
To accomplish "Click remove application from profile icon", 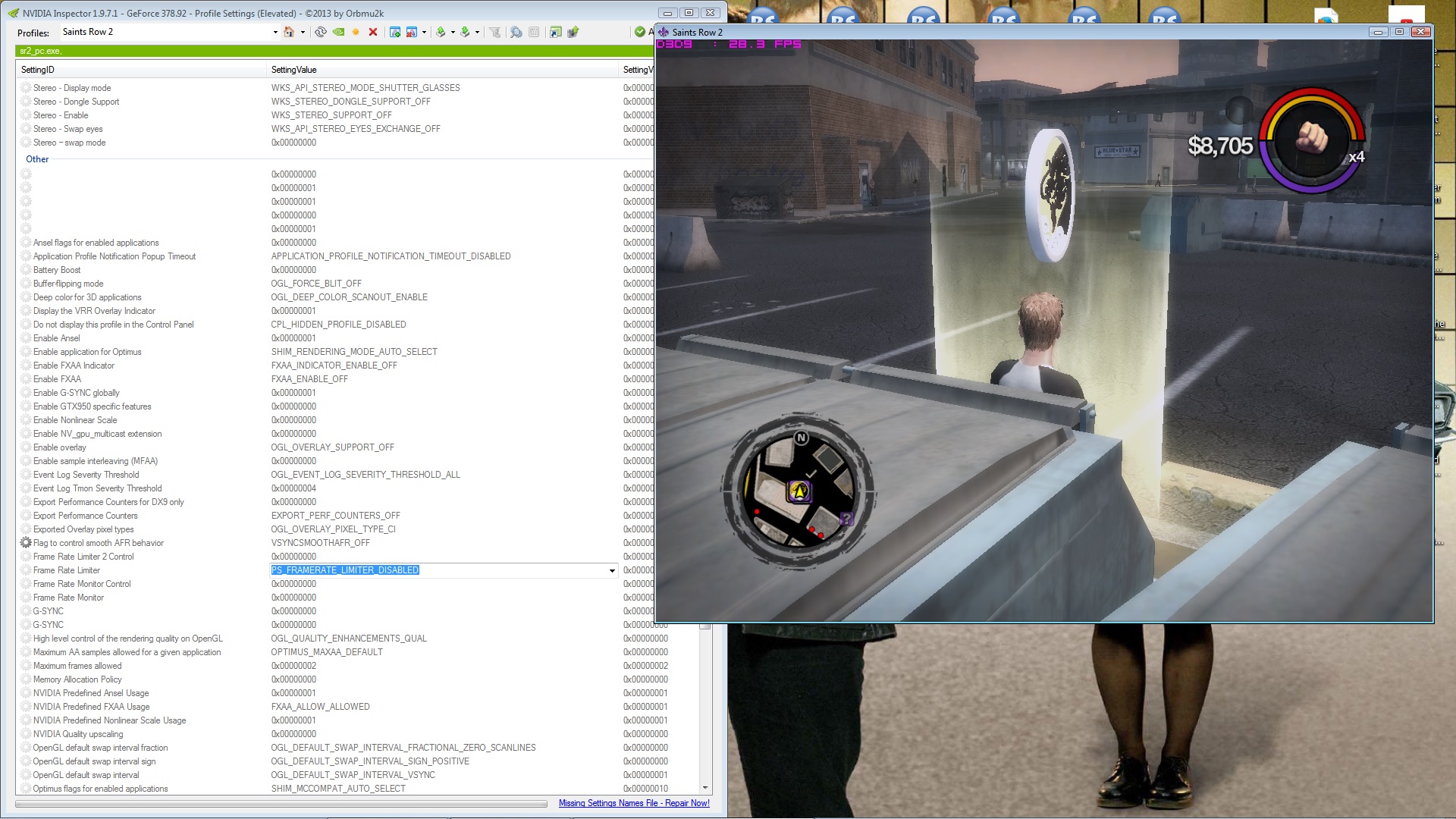I will click(x=411, y=32).
